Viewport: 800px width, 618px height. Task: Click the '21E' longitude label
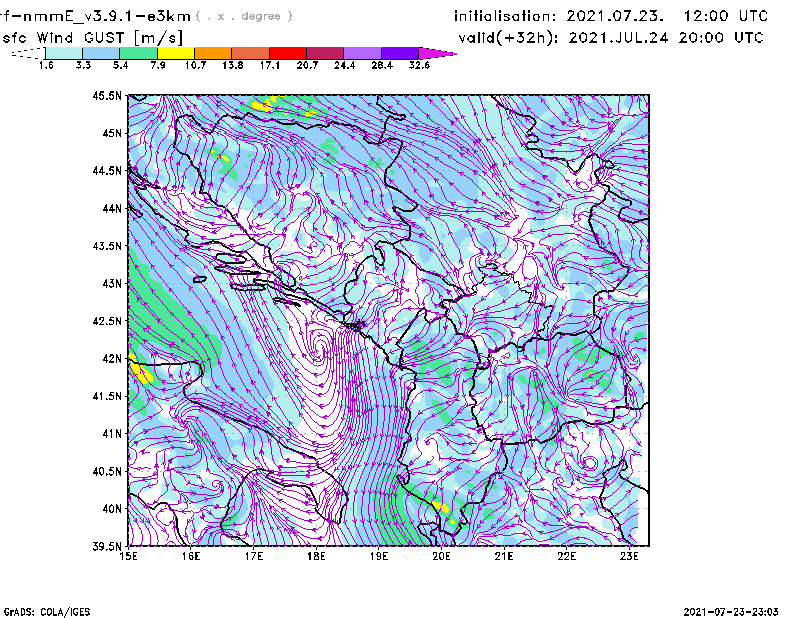tap(504, 556)
